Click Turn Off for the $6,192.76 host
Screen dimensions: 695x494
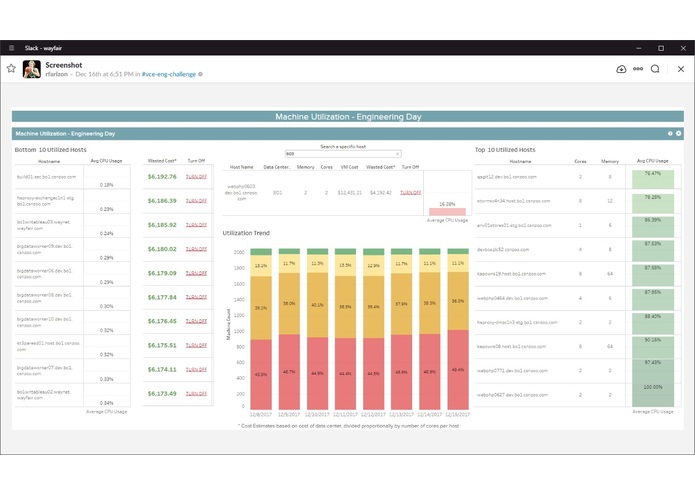coord(196,176)
